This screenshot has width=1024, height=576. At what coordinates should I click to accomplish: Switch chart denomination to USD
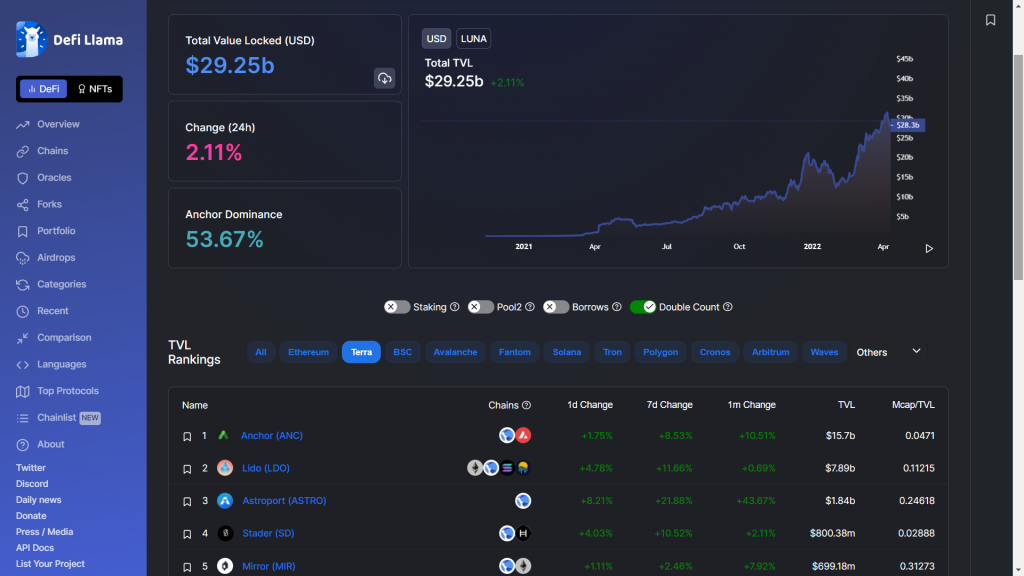[436, 39]
